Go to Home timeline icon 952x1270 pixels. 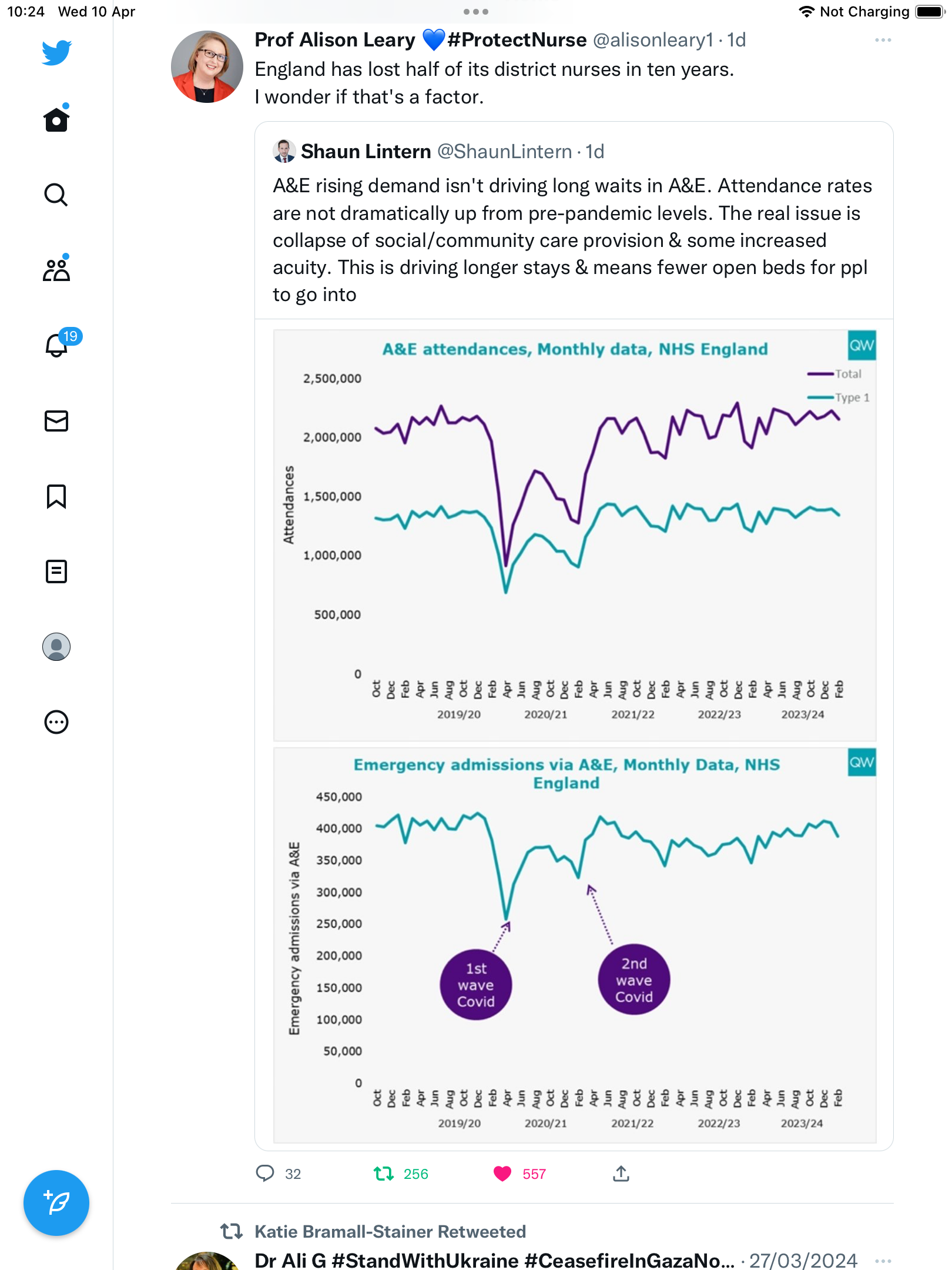pyautogui.click(x=56, y=119)
